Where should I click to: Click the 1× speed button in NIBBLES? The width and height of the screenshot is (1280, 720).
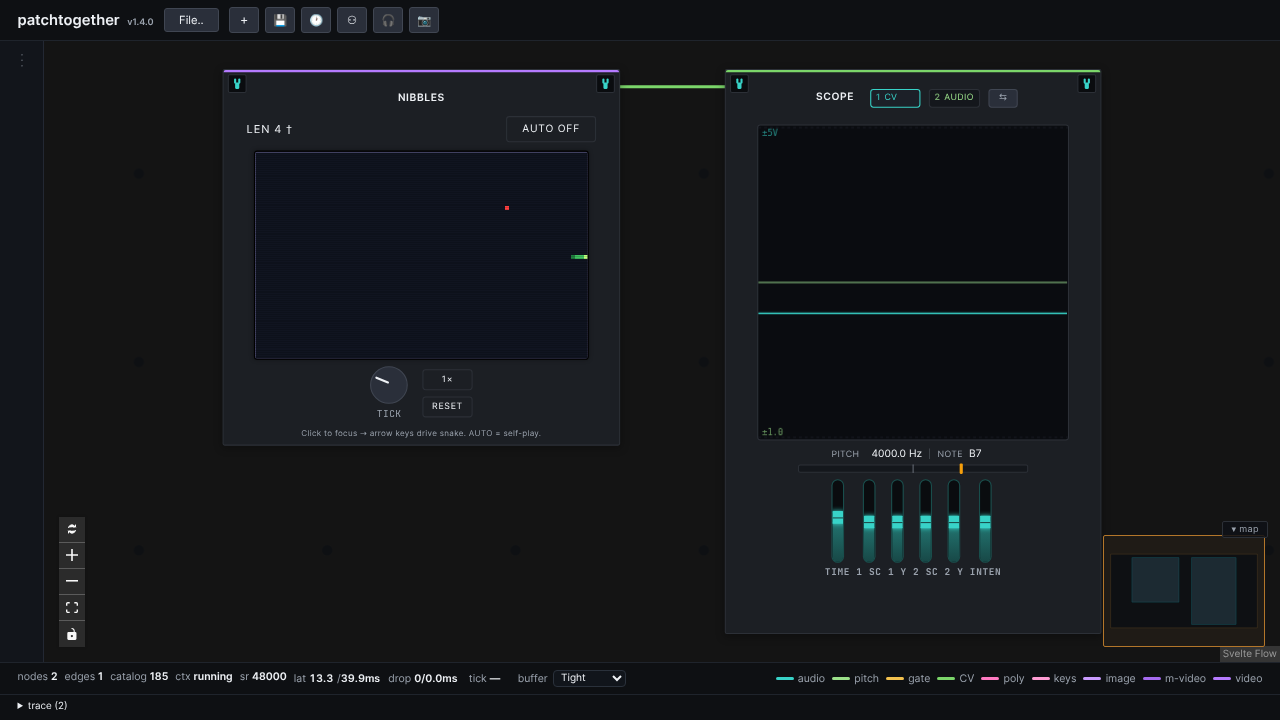tap(447, 380)
